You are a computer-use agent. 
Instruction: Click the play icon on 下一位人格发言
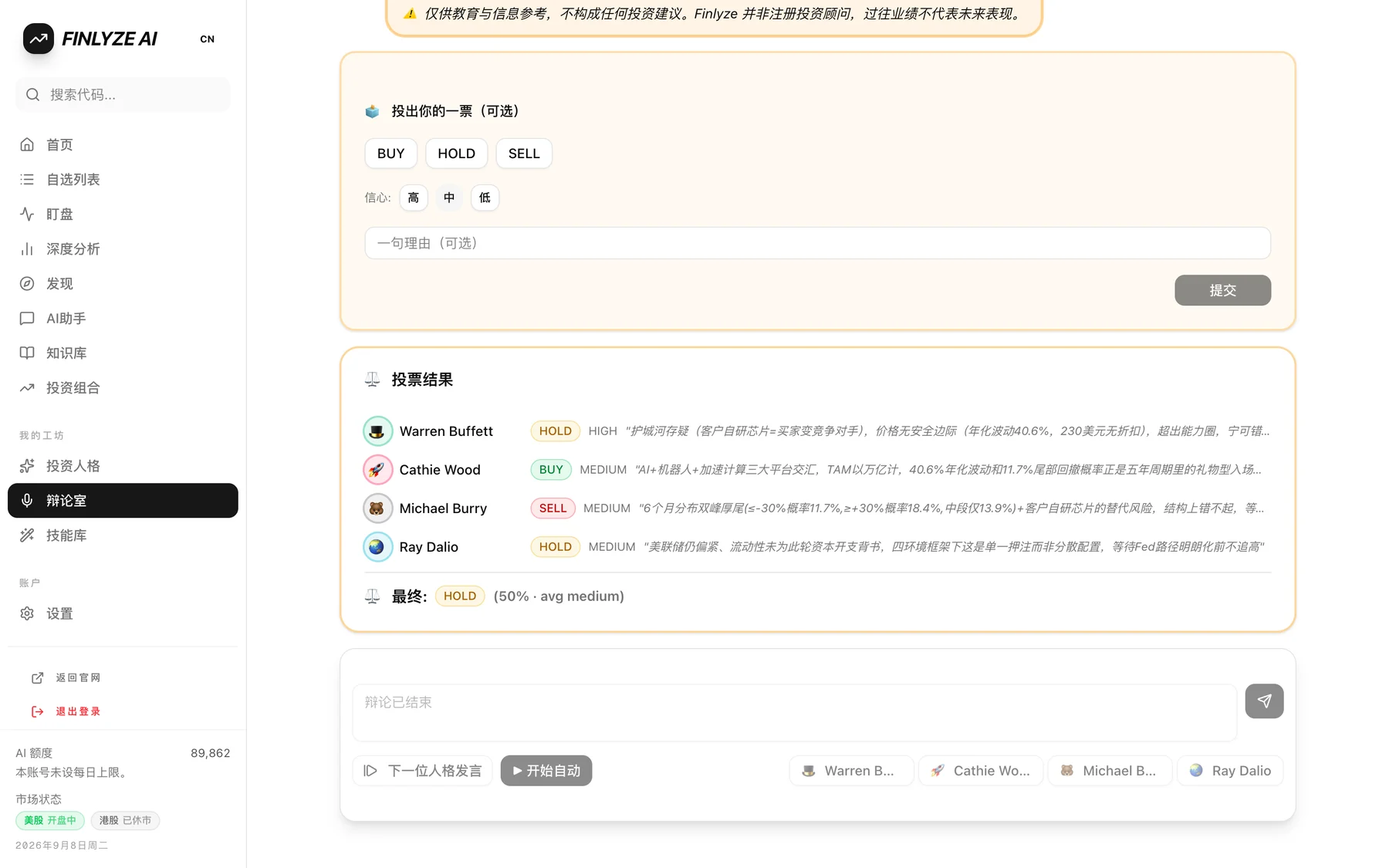370,770
